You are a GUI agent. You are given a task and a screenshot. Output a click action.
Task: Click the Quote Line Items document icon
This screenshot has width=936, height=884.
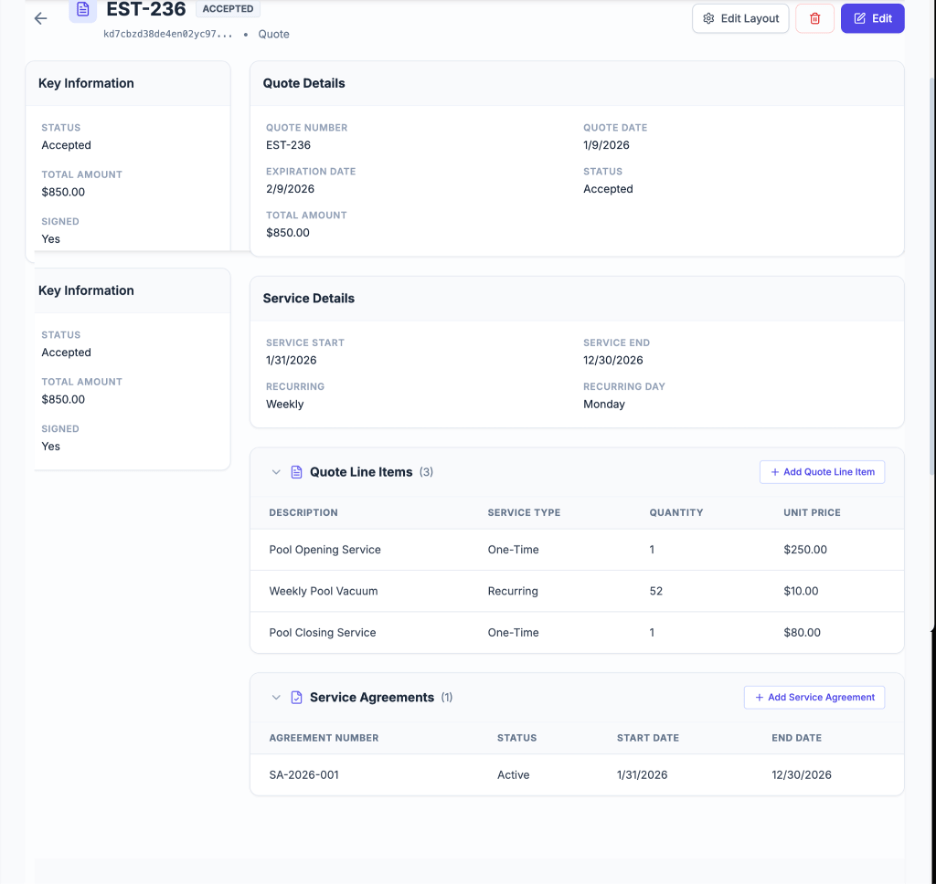point(296,472)
